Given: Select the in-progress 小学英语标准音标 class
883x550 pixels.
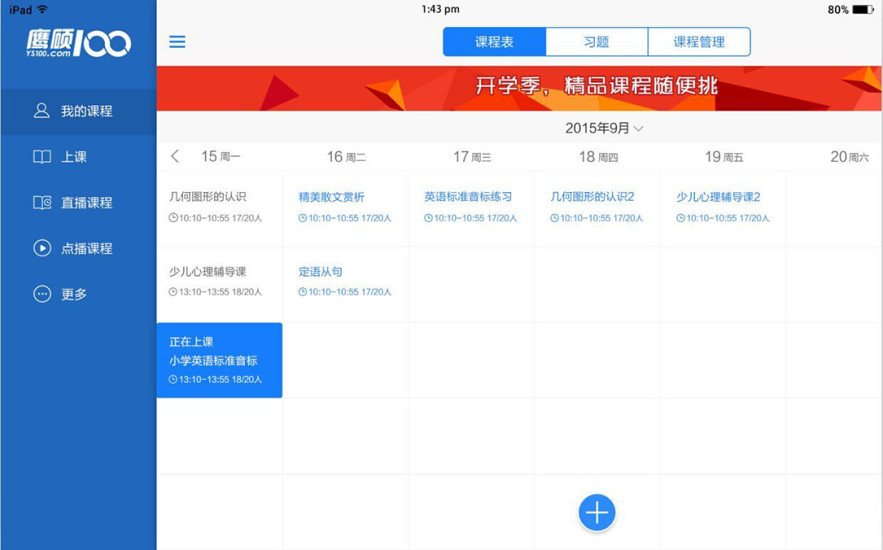Looking at the screenshot, I should [219, 360].
